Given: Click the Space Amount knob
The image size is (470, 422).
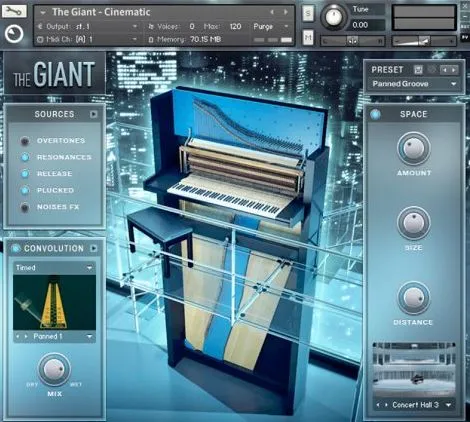Looking at the screenshot, I should pos(414,149).
